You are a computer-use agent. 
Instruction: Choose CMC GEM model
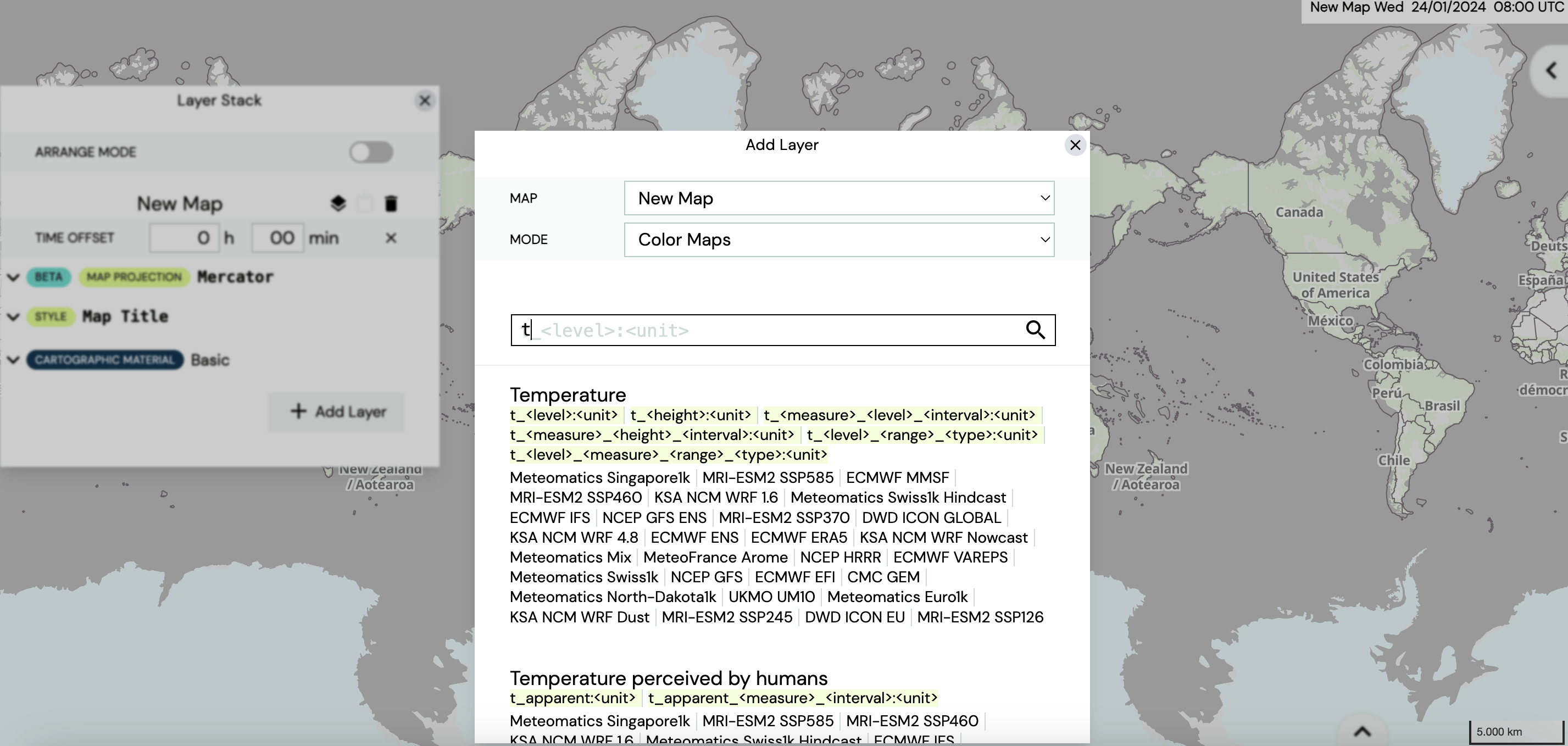[883, 577]
